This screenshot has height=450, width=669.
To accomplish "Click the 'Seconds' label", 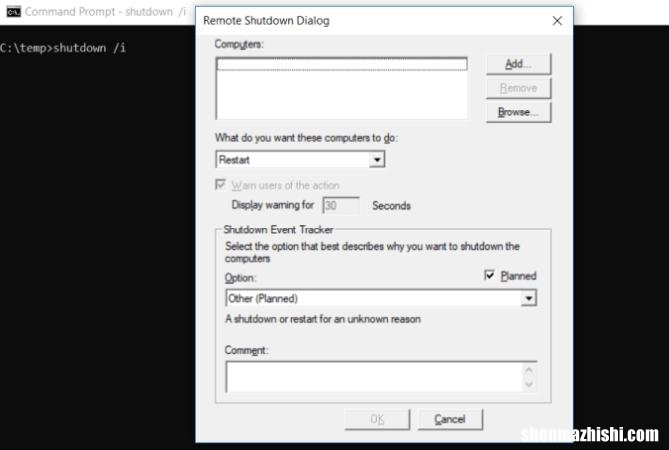I will point(391,206).
